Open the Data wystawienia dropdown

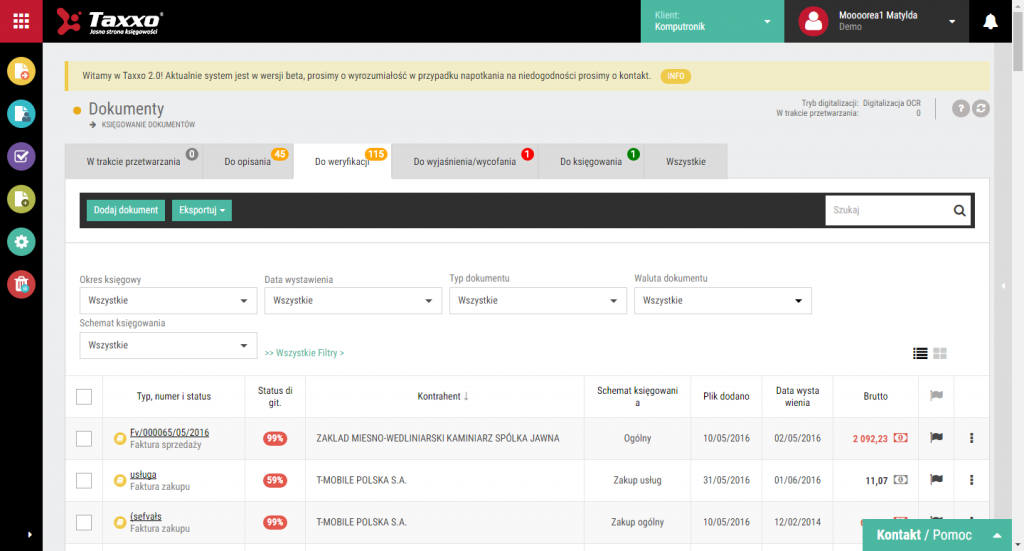[353, 300]
